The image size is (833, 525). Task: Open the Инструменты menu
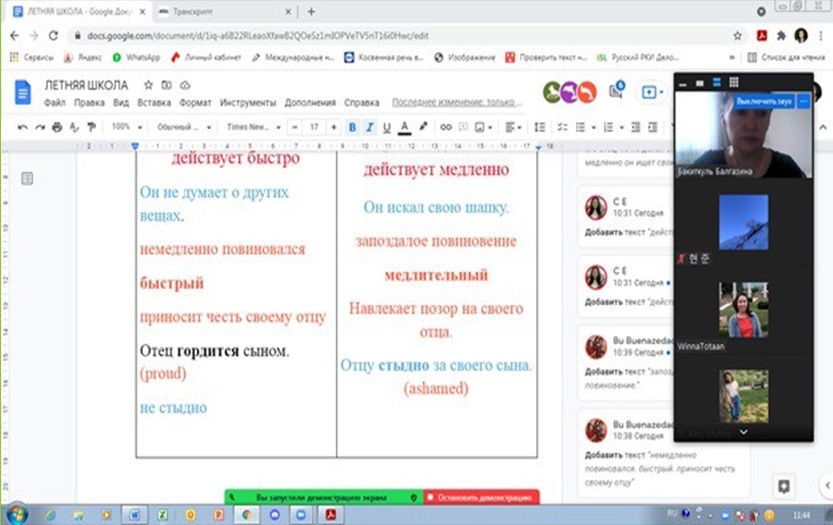point(248,102)
